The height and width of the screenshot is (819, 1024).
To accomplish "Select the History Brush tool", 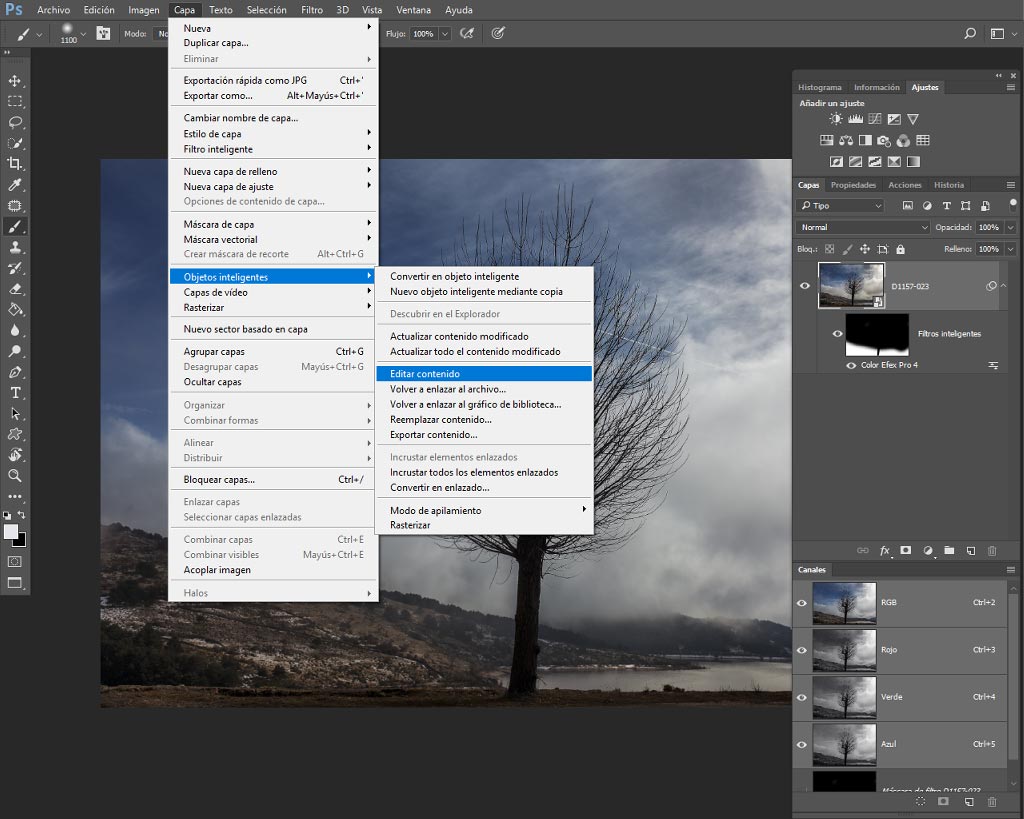I will (14, 268).
